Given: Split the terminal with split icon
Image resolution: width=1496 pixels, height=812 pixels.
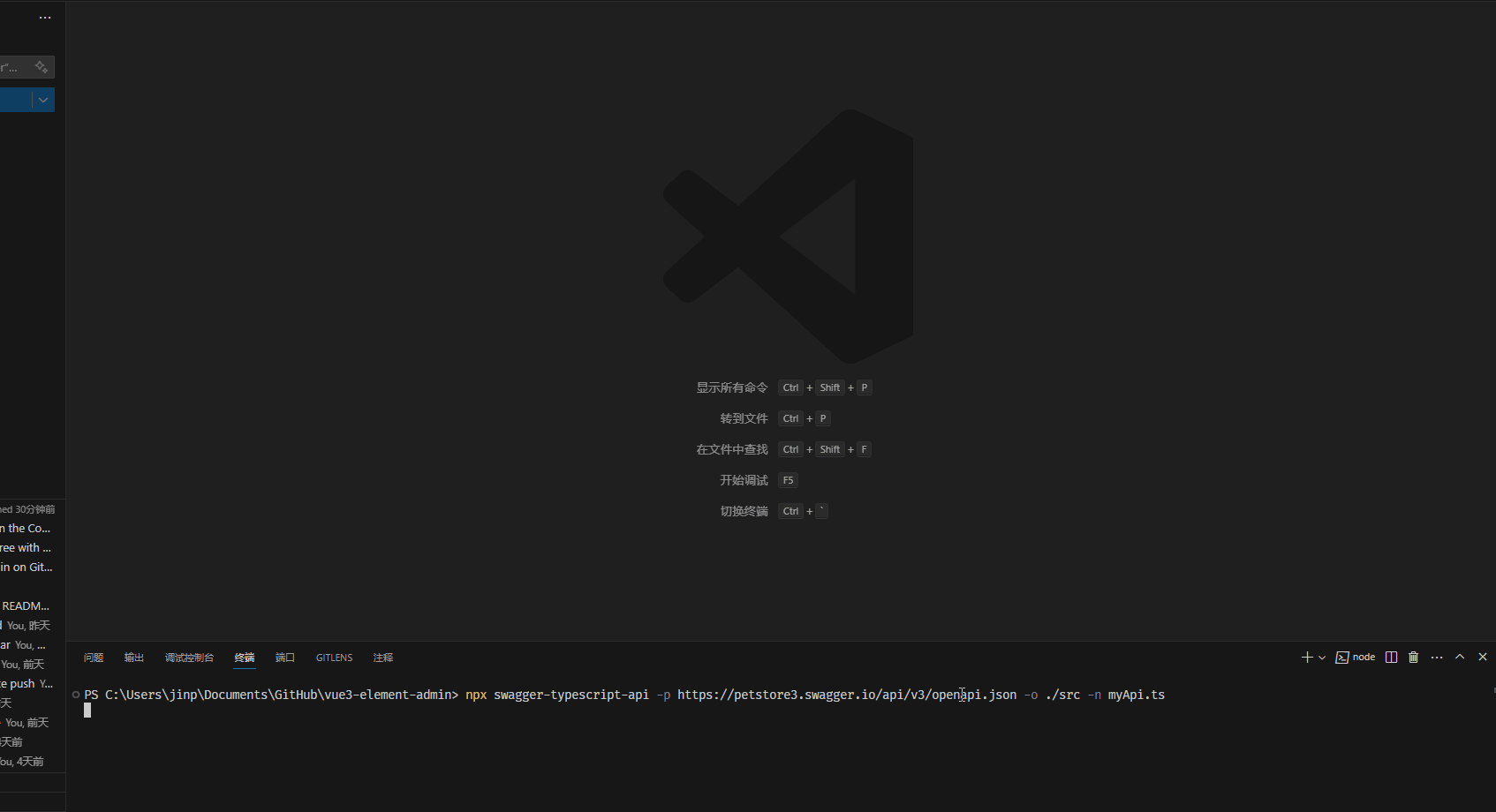Looking at the screenshot, I should pyautogui.click(x=1392, y=658).
